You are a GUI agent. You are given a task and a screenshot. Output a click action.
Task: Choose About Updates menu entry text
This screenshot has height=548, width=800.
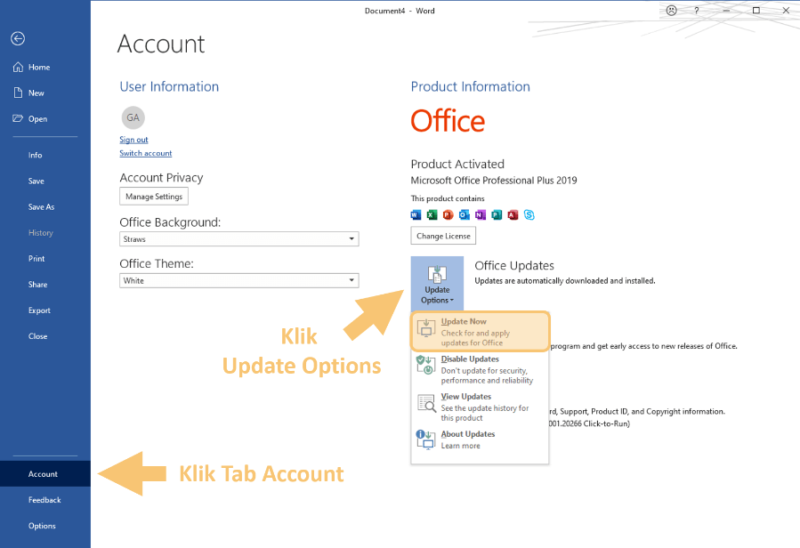468,434
